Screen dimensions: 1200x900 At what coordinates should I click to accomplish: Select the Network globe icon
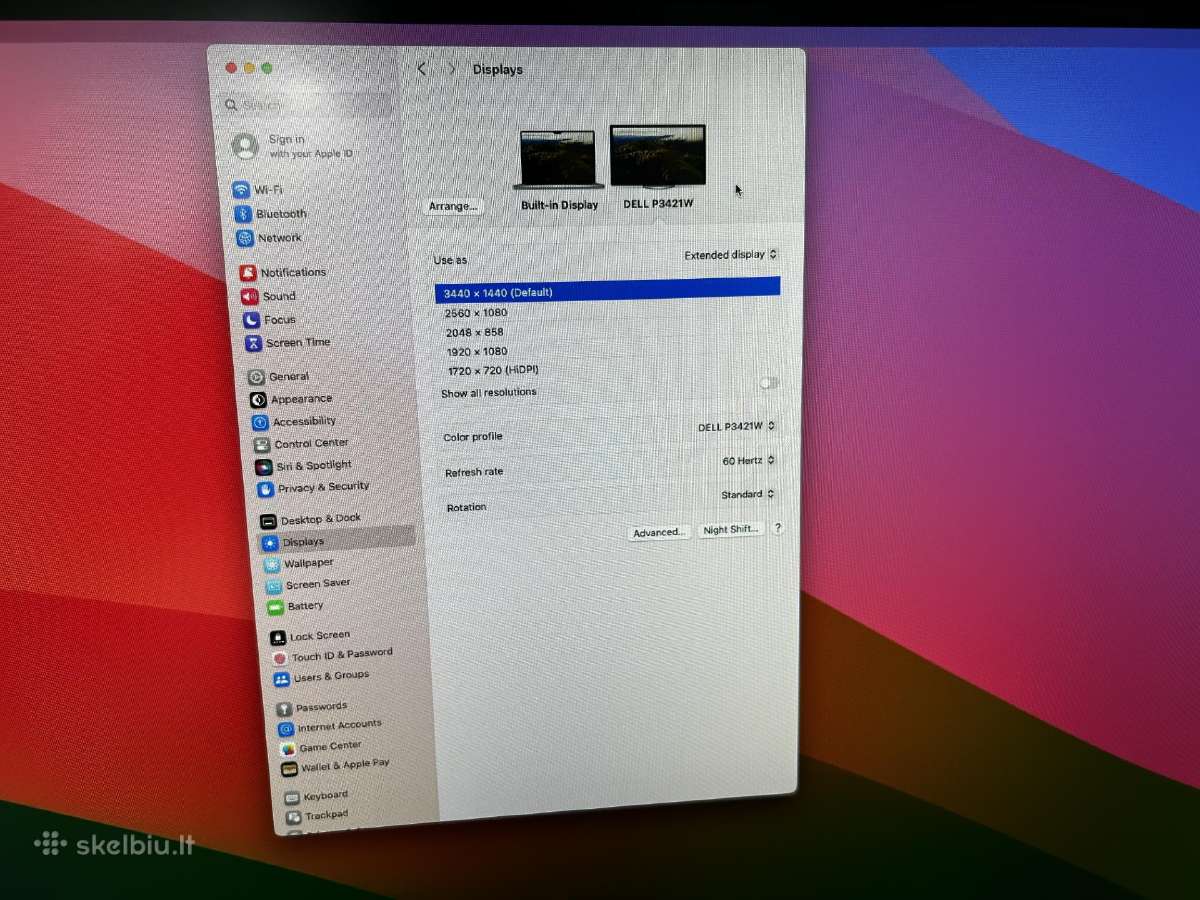pyautogui.click(x=245, y=239)
